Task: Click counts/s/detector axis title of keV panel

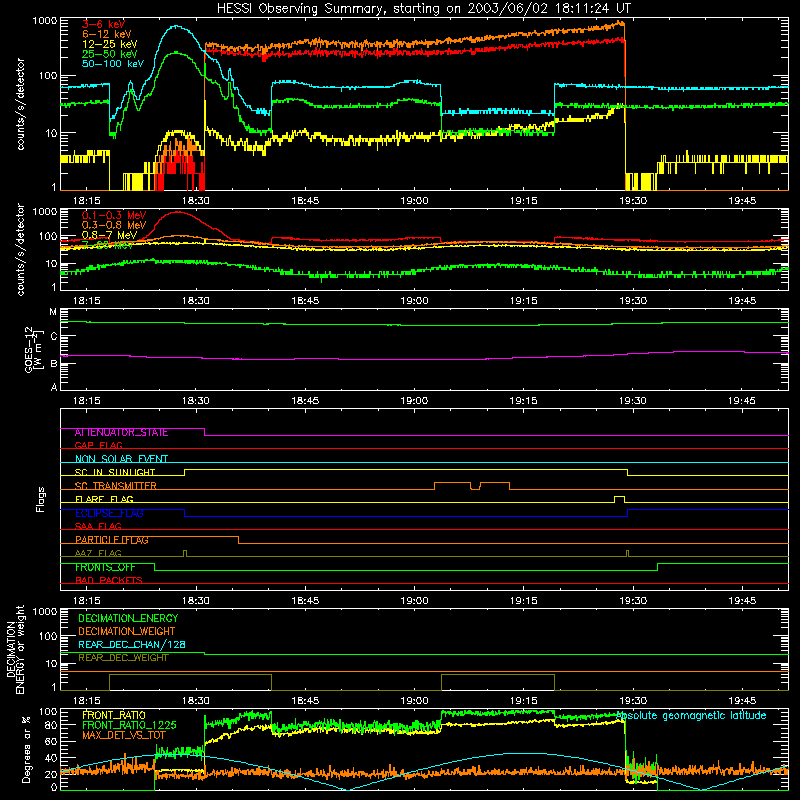Action: (x=20, y=104)
